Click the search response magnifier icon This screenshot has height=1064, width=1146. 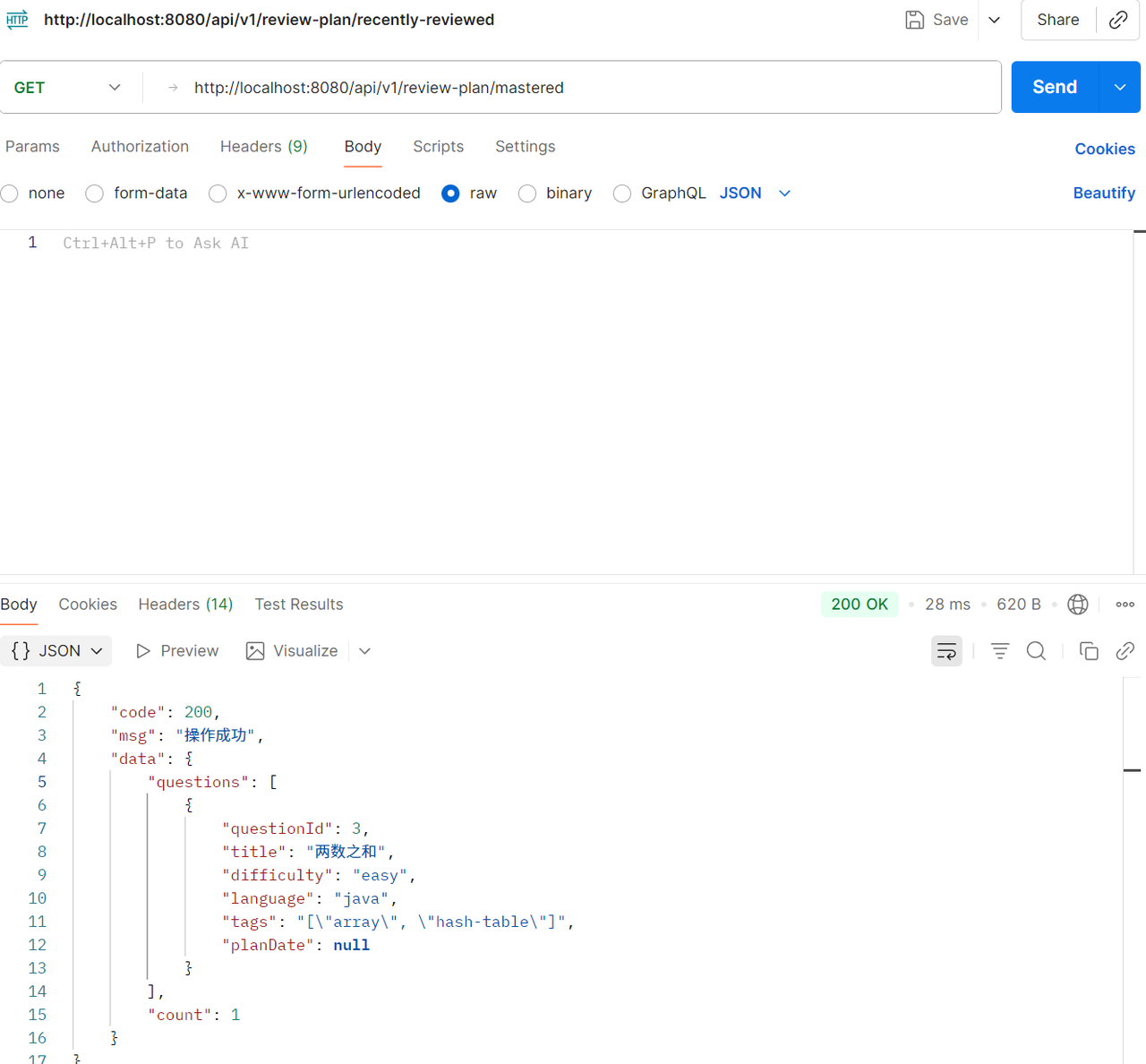point(1036,651)
